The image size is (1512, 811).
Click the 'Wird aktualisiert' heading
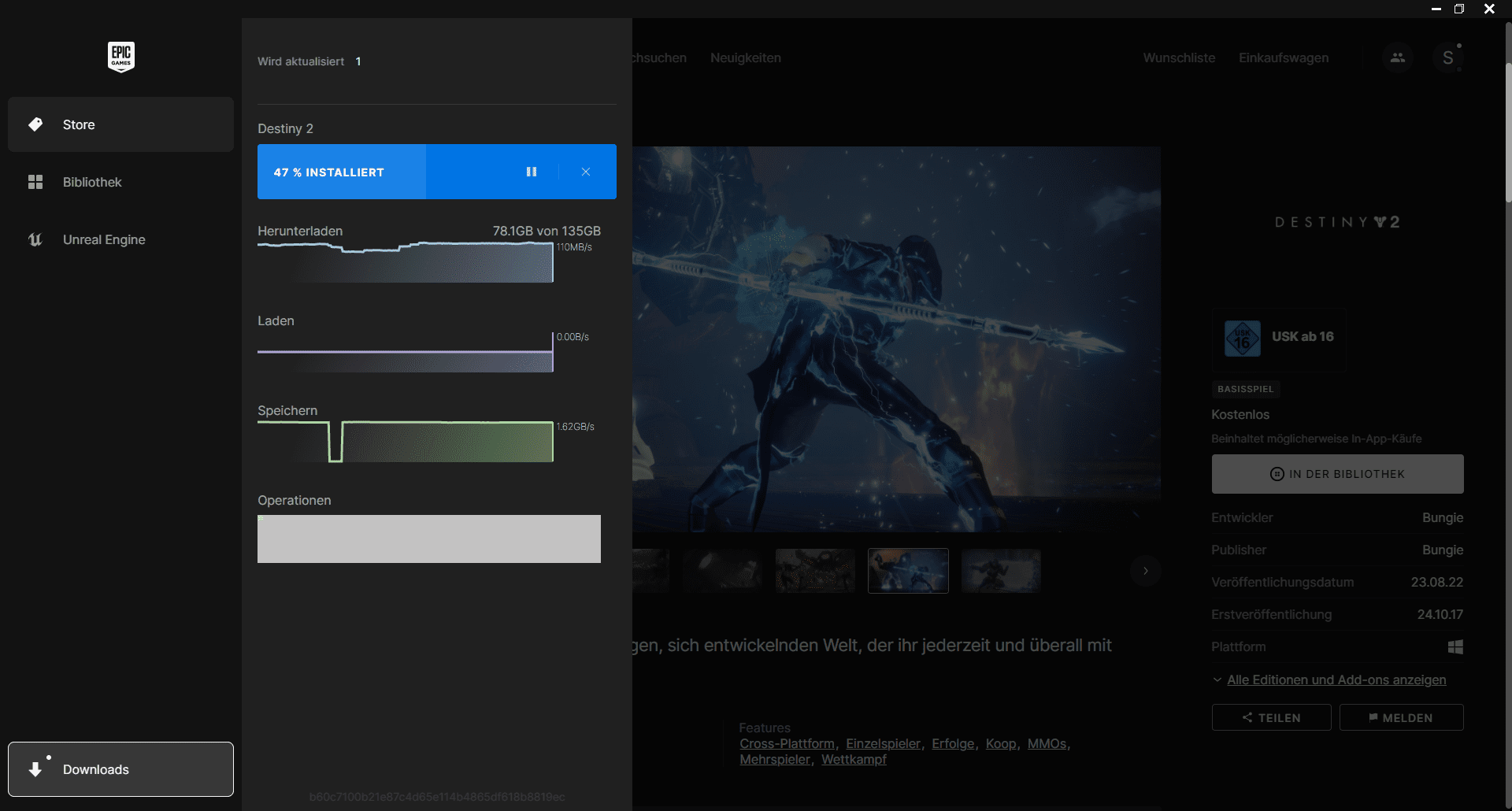[x=301, y=61]
